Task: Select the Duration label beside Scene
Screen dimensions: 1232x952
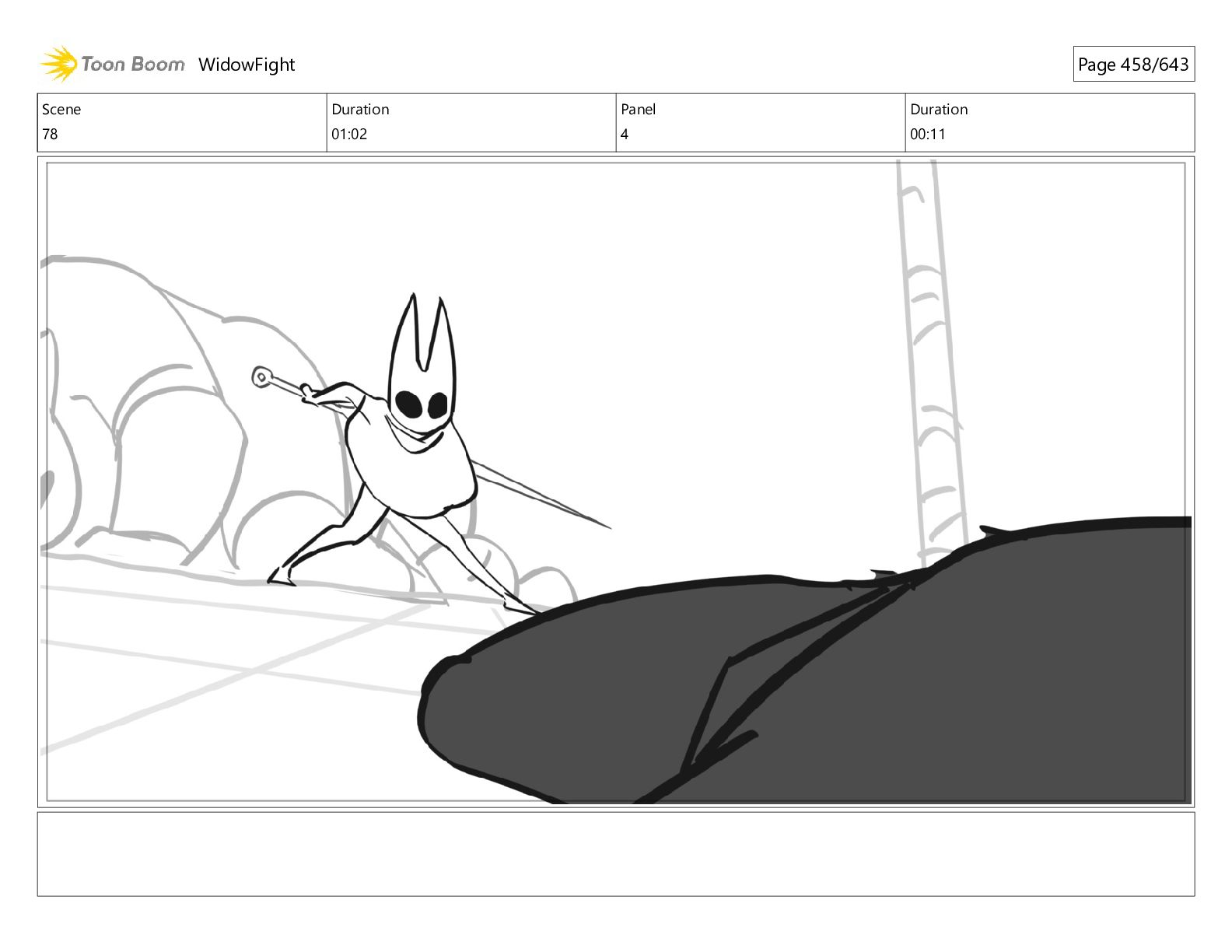Action: (360, 110)
